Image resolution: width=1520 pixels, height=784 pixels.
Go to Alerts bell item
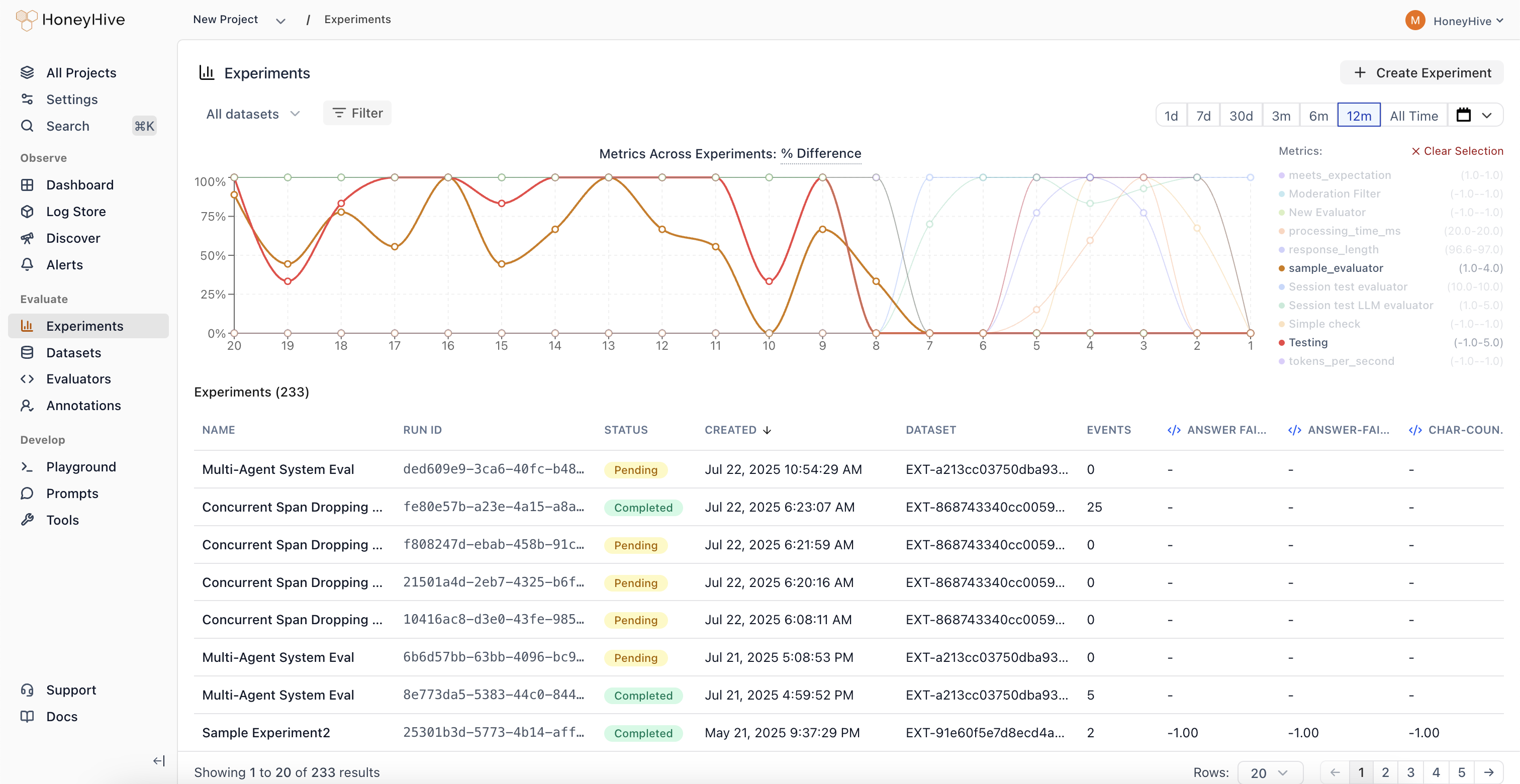pyautogui.click(x=64, y=265)
